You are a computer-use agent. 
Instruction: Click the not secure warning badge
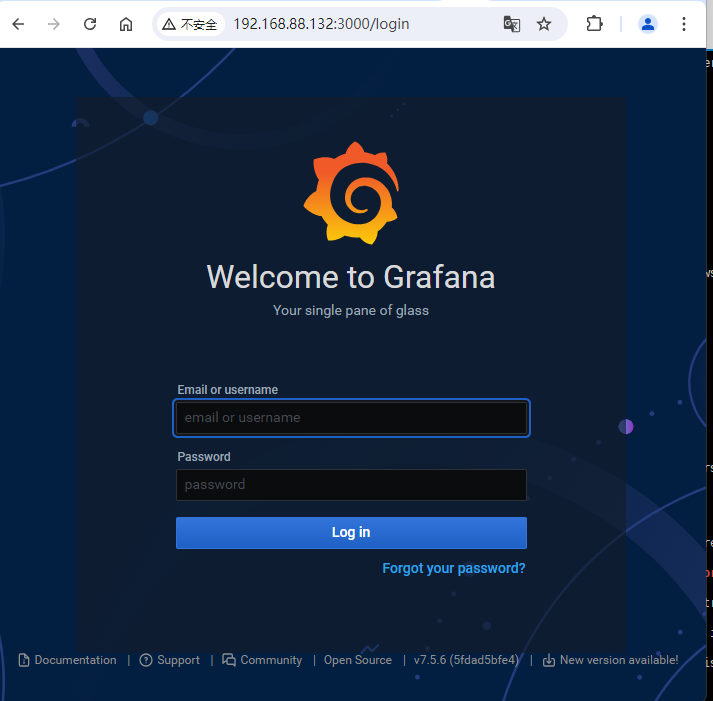190,24
